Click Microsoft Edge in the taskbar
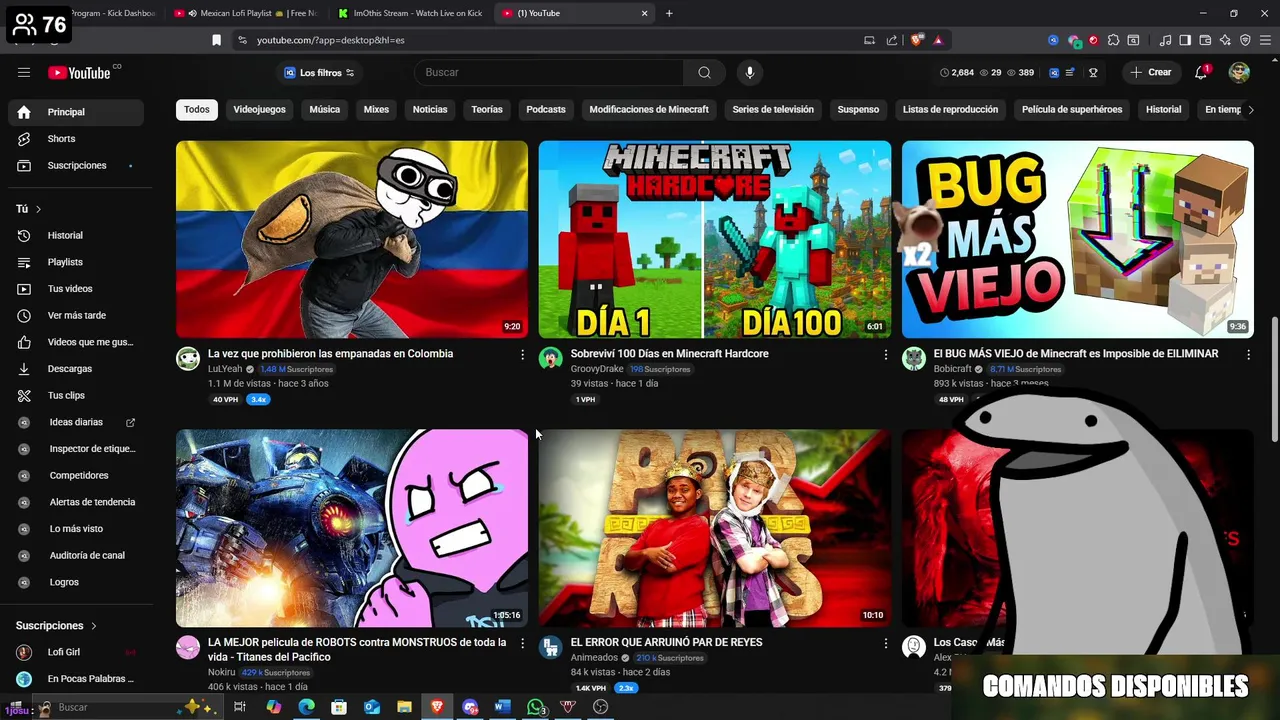Image resolution: width=1280 pixels, height=720 pixels. point(306,707)
